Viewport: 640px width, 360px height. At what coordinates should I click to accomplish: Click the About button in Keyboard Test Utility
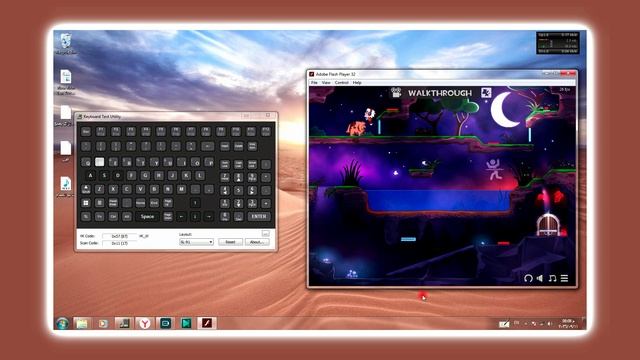pyautogui.click(x=257, y=242)
